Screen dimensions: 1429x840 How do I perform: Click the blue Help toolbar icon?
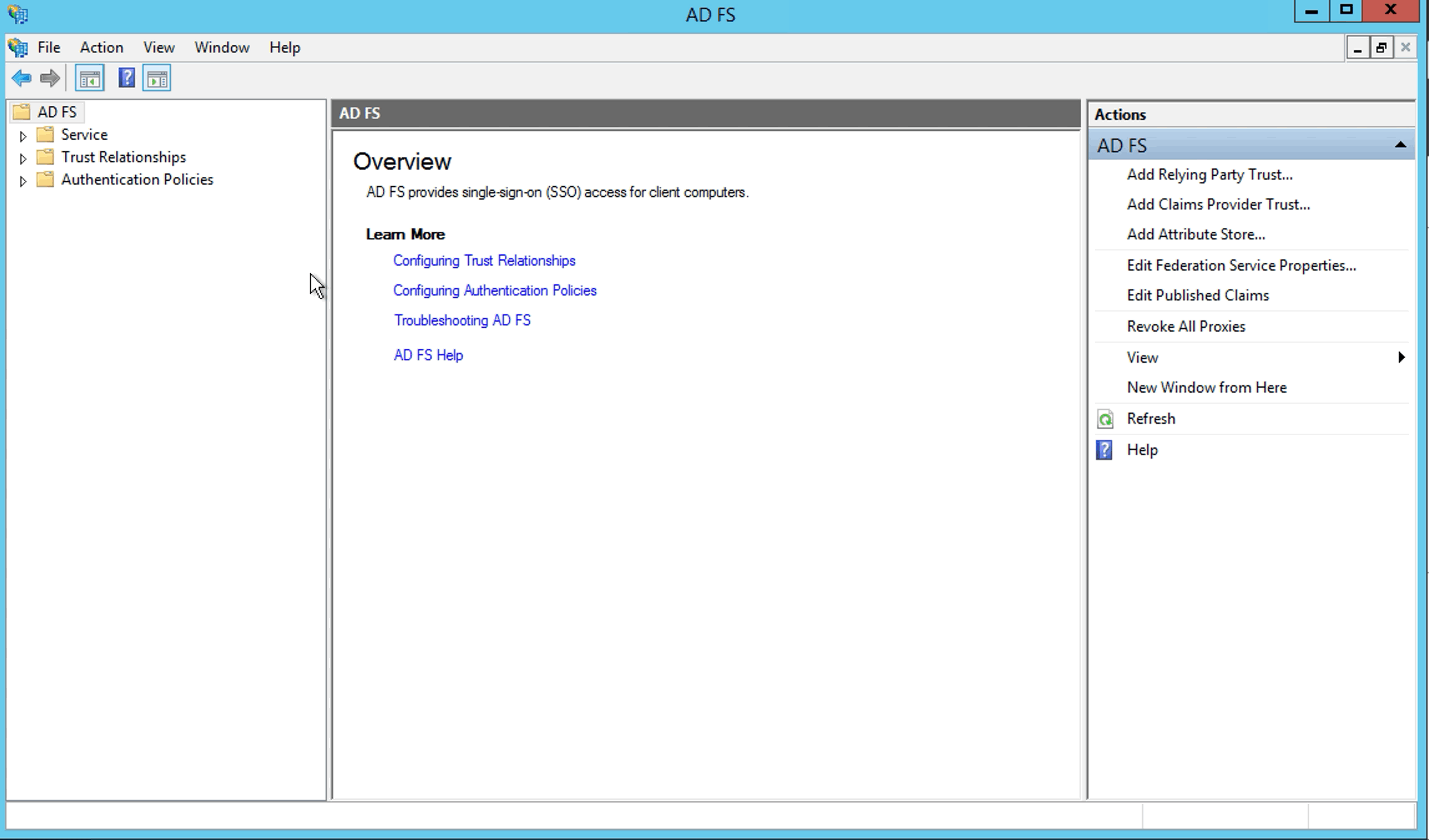[127, 79]
